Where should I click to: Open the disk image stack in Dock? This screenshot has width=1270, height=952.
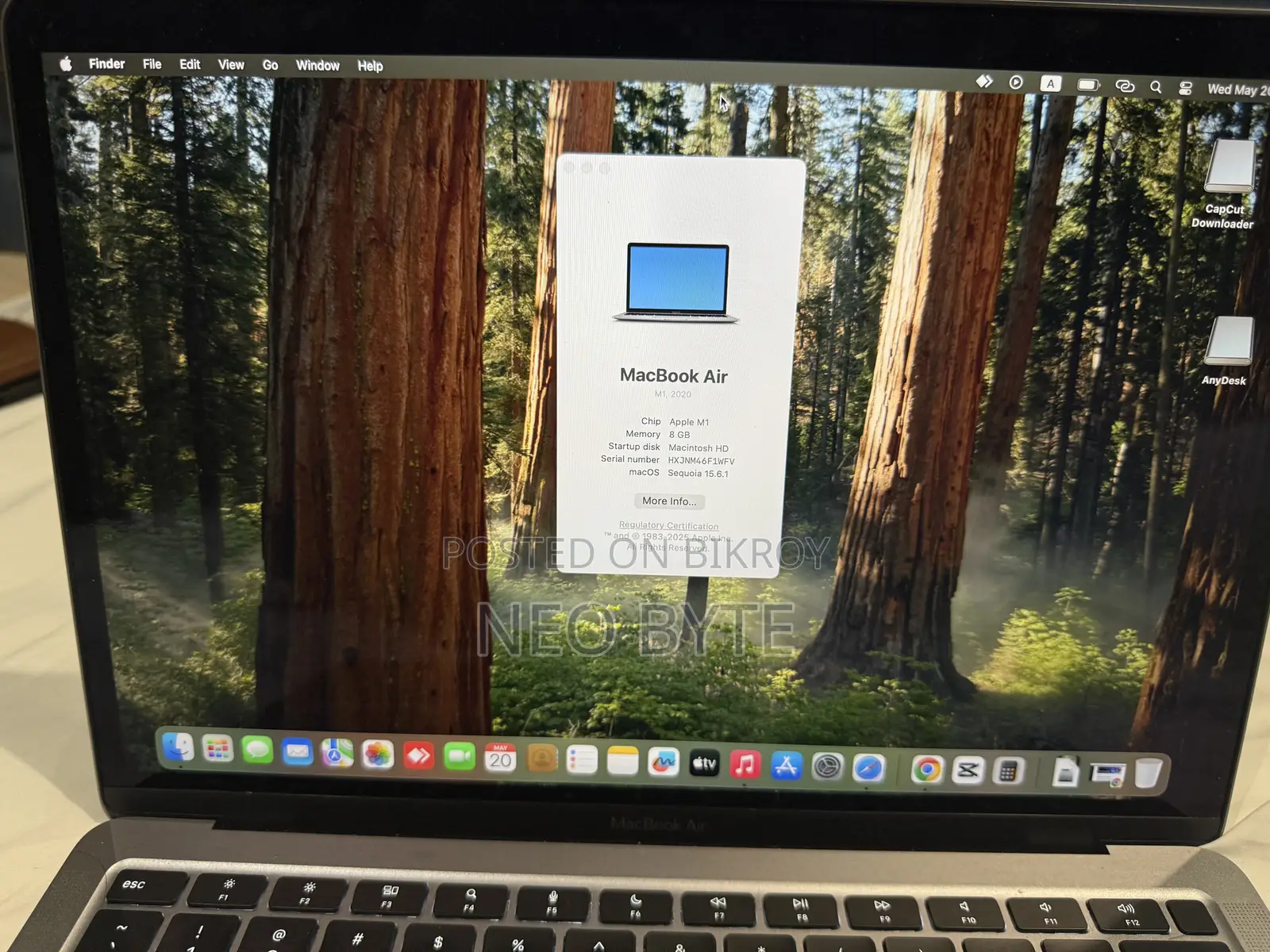pos(1065,771)
